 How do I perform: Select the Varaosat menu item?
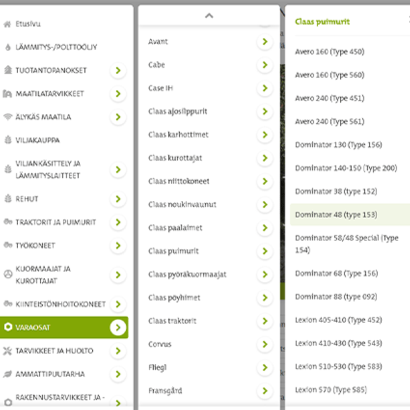coord(64,327)
